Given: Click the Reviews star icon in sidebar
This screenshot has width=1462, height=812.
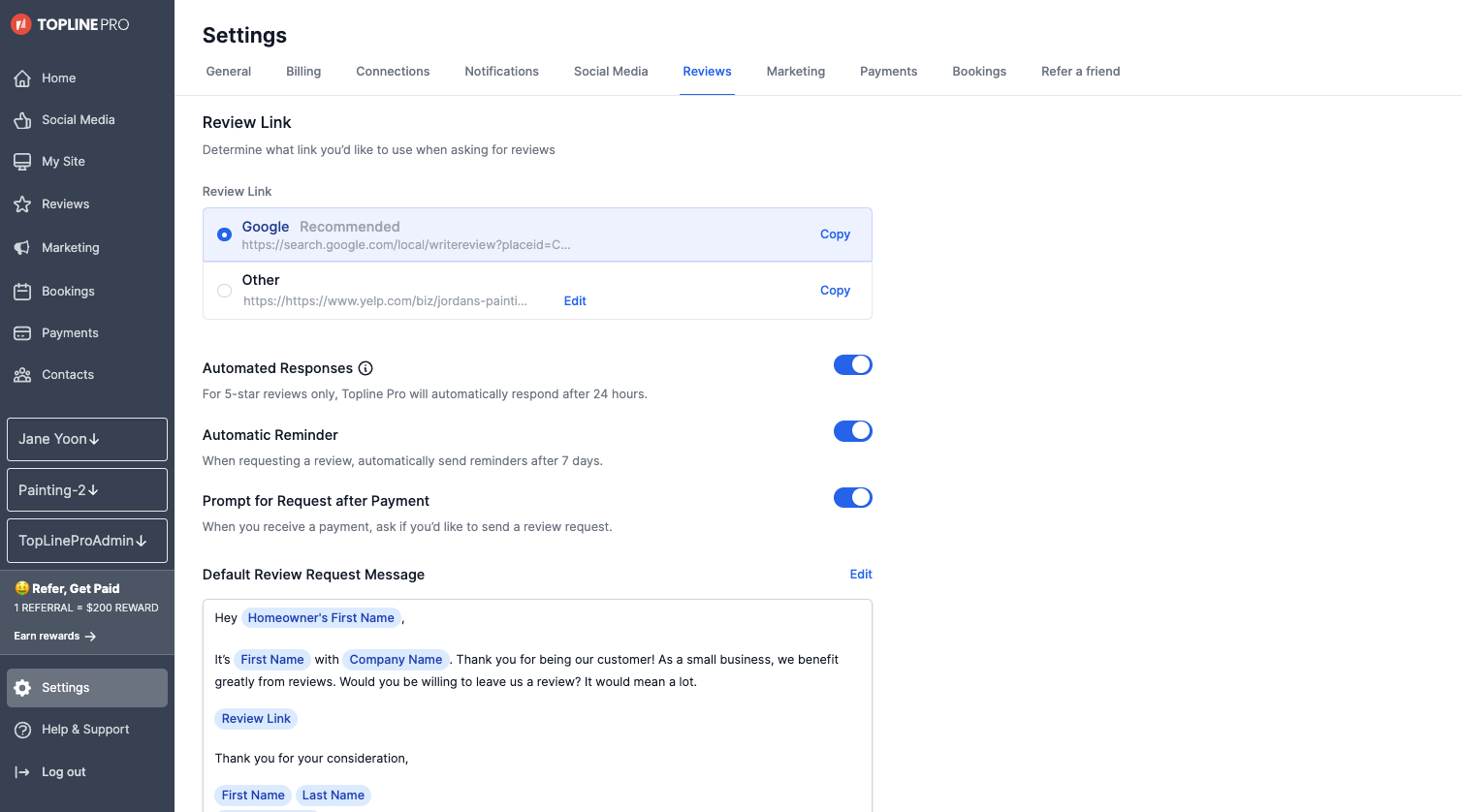Looking at the screenshot, I should [x=22, y=204].
